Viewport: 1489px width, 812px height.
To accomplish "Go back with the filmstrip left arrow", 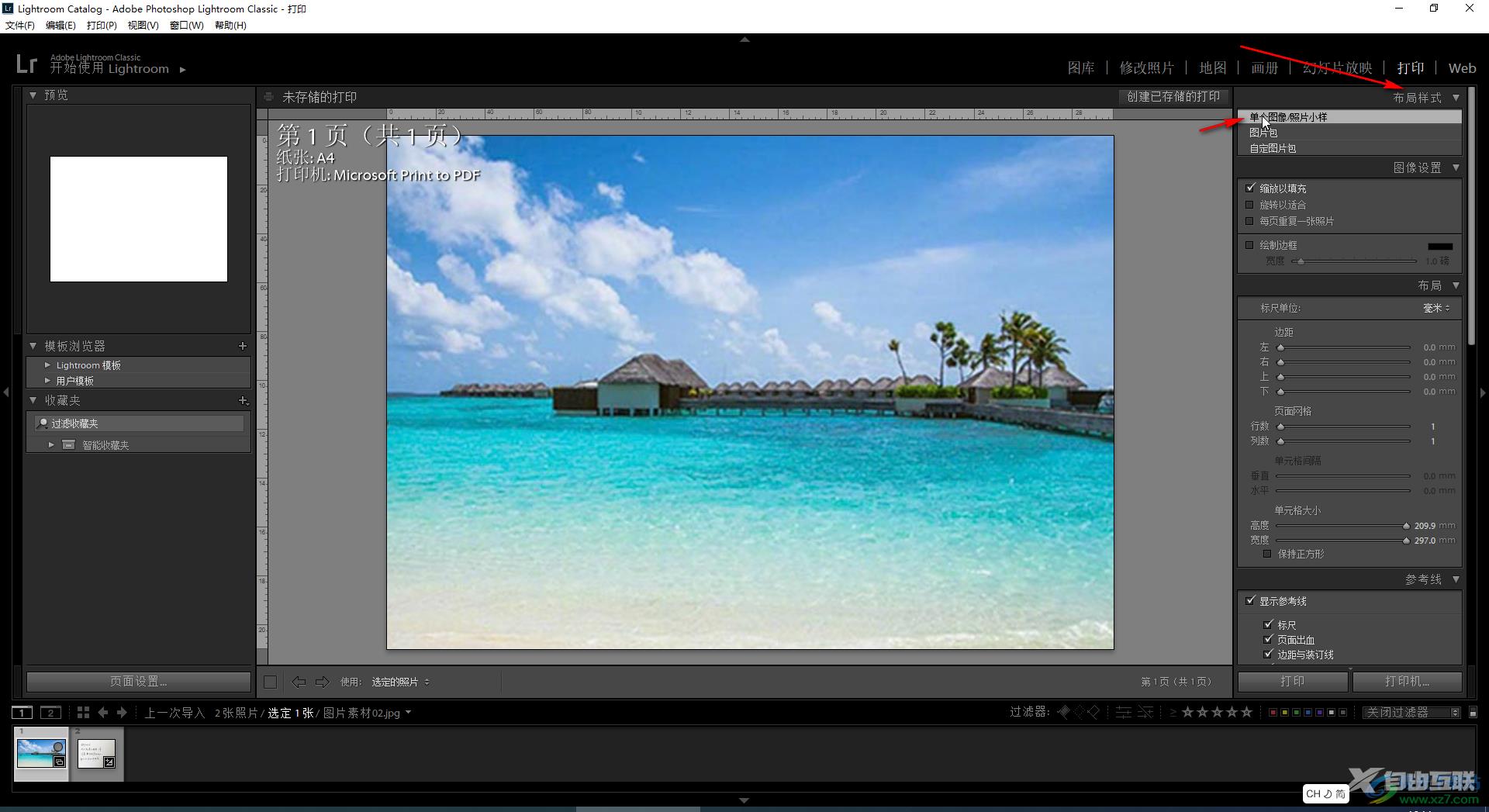I will [x=102, y=713].
